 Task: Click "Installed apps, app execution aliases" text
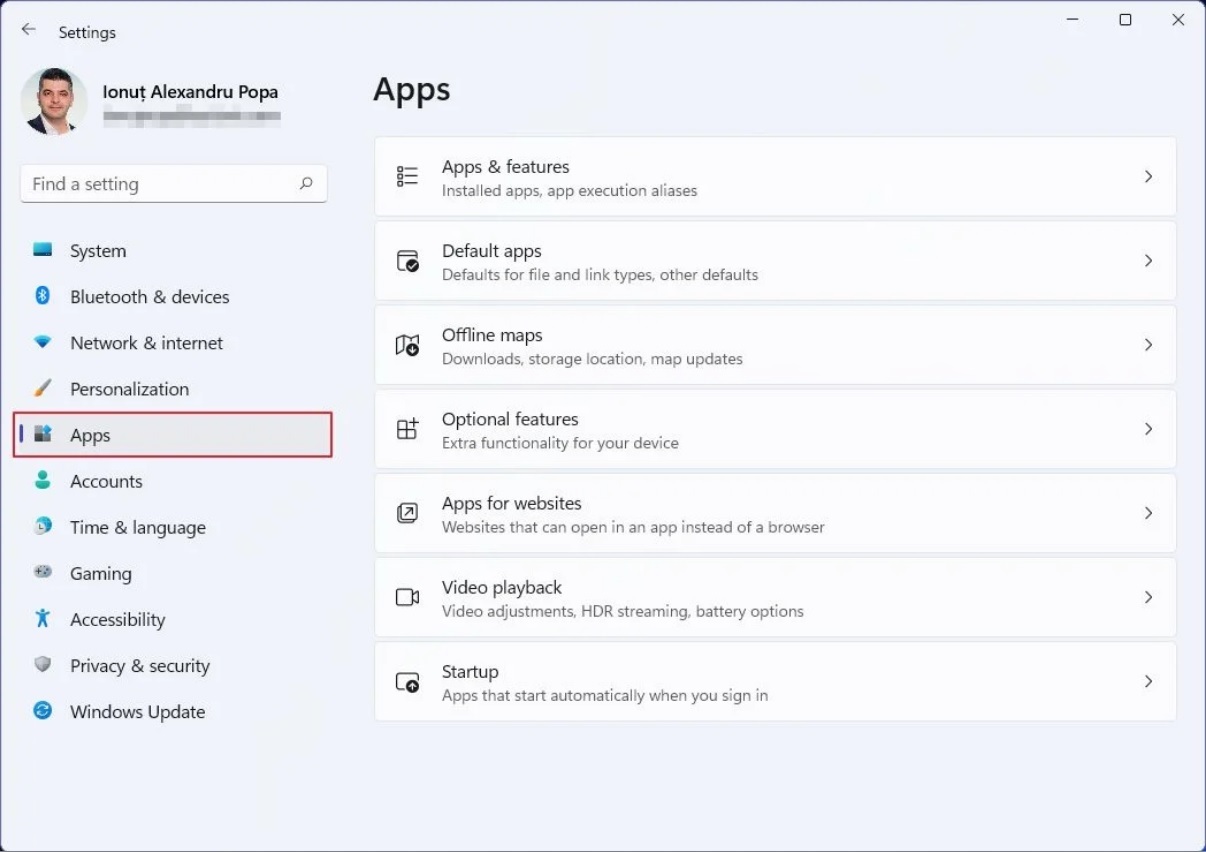(570, 191)
